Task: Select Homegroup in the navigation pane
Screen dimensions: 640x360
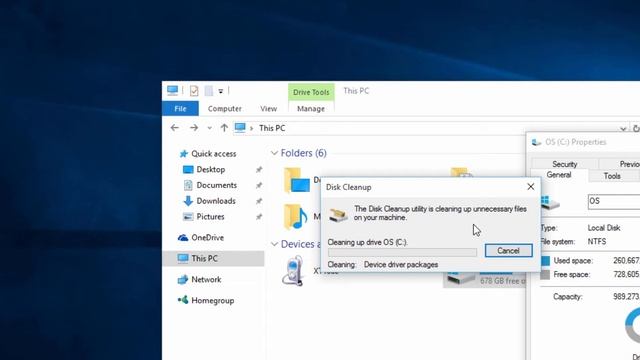Action: [213, 300]
